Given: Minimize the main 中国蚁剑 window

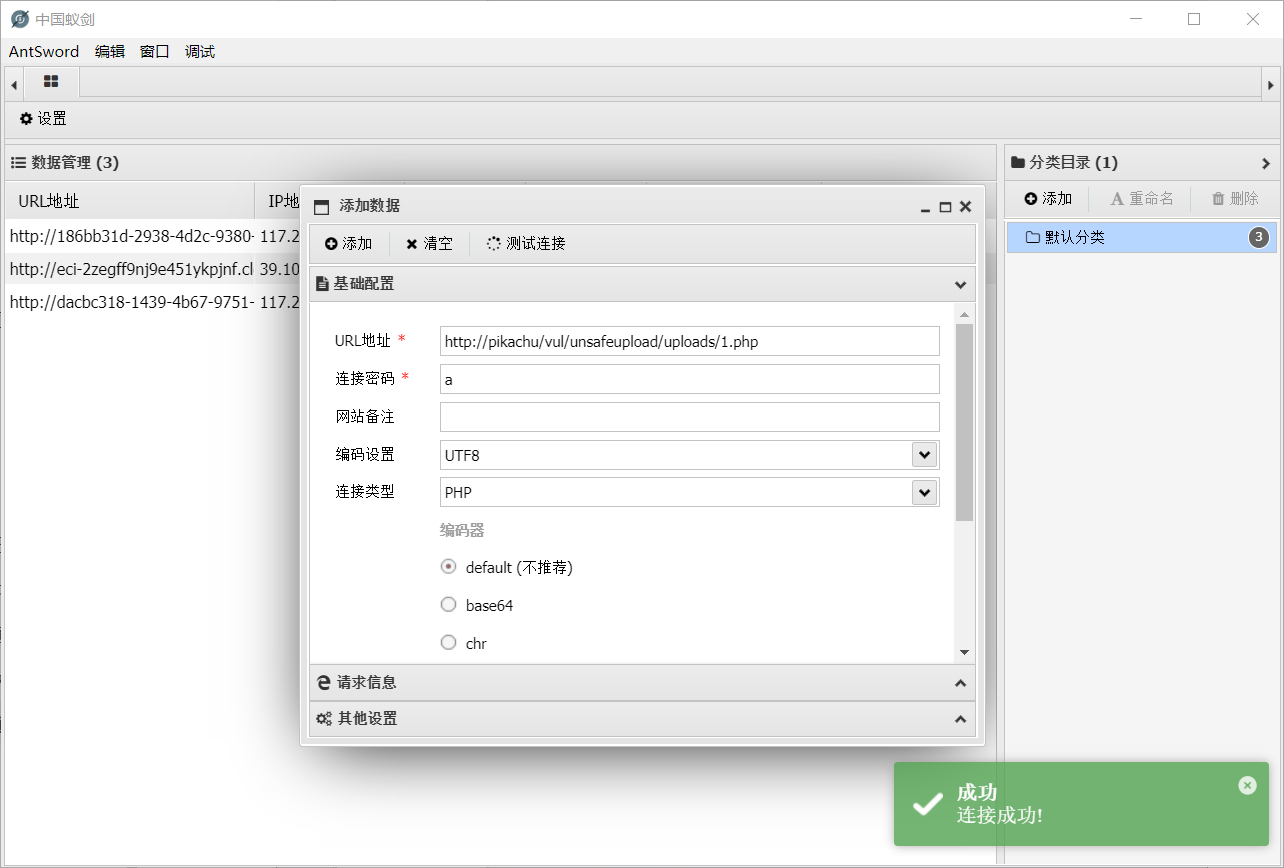Looking at the screenshot, I should click(x=1135, y=19).
